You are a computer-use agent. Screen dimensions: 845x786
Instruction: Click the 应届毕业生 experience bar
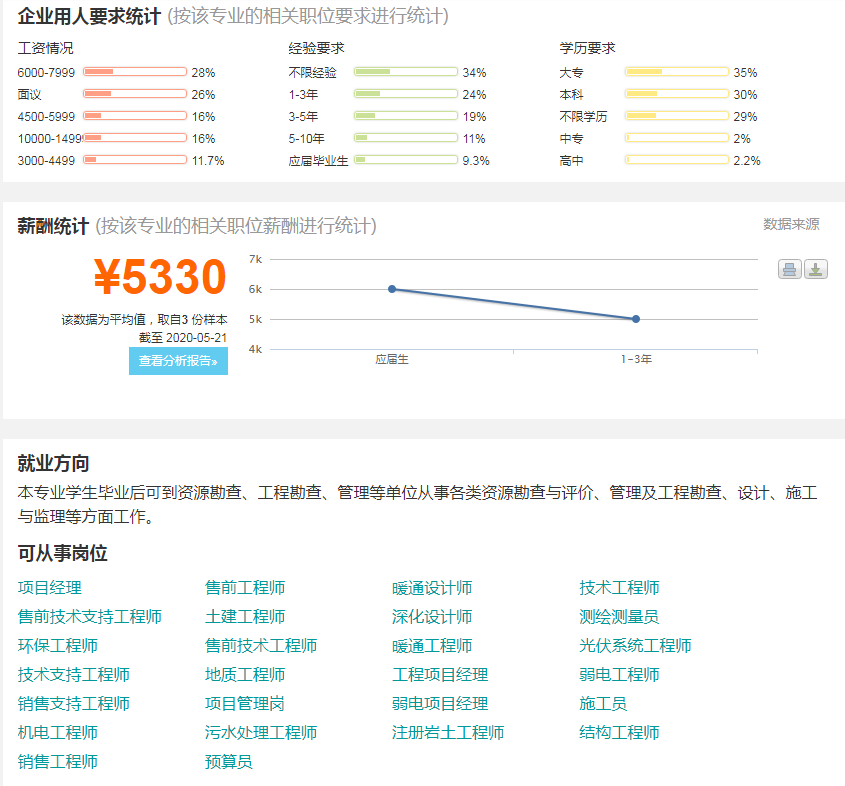tap(406, 159)
